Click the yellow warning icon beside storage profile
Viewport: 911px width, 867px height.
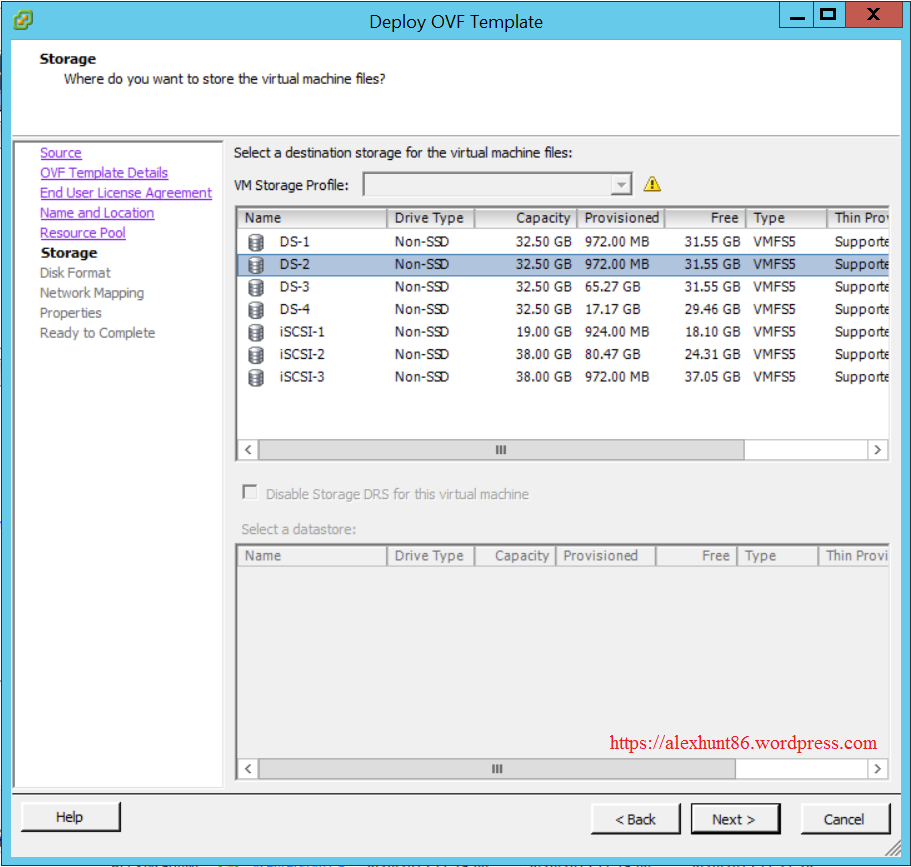[652, 184]
